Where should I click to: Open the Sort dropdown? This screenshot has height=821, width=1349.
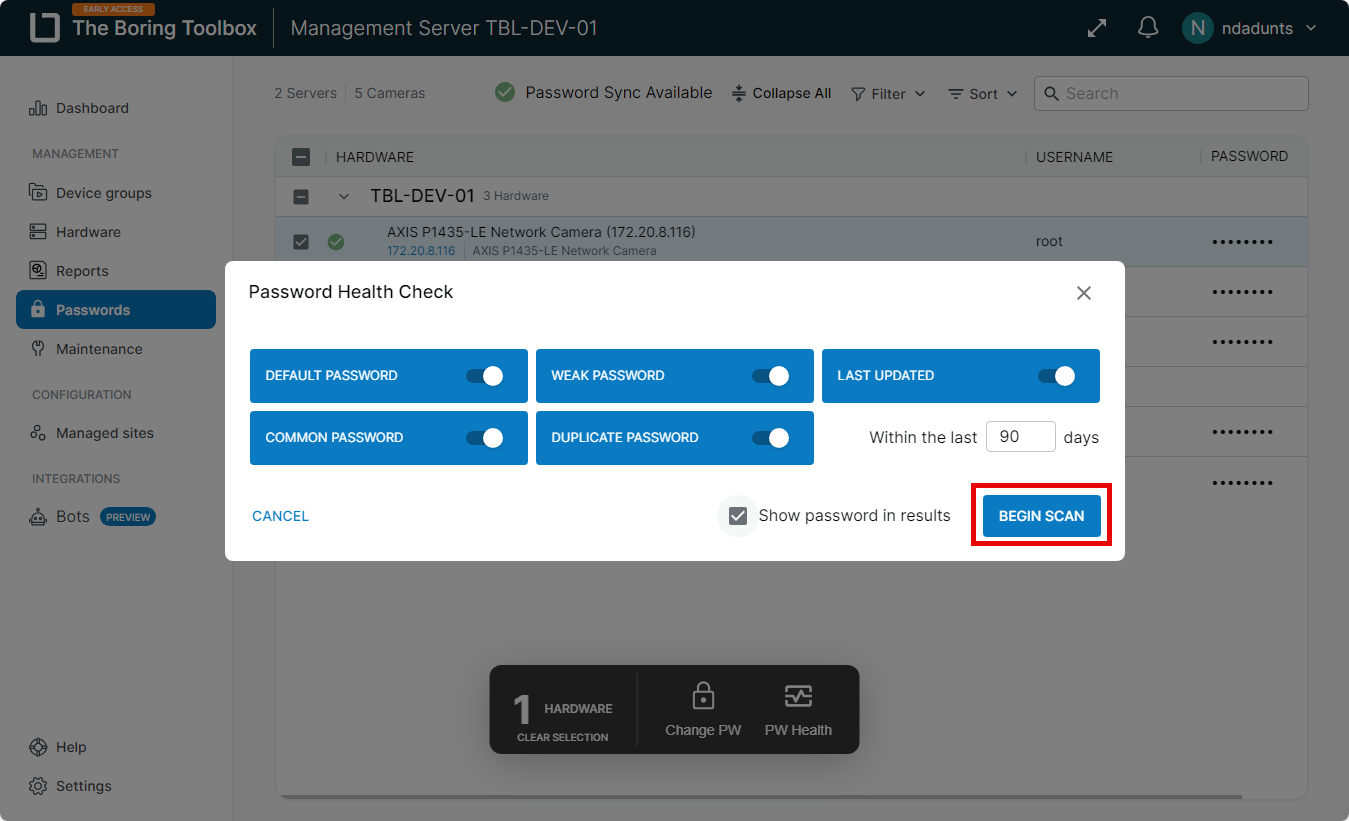coord(982,94)
